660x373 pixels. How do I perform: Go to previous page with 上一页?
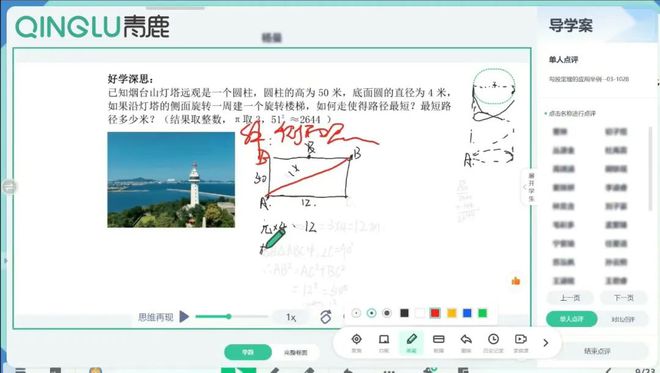[570, 298]
